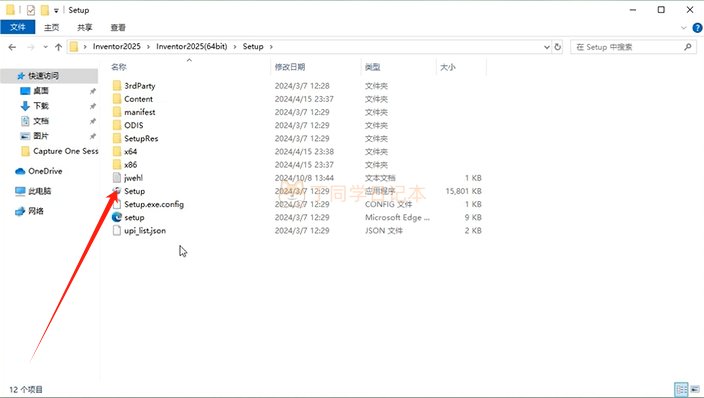This screenshot has height=398, width=704.
Task: Switch to the 查看 ribbon tab
Action: pos(118,27)
